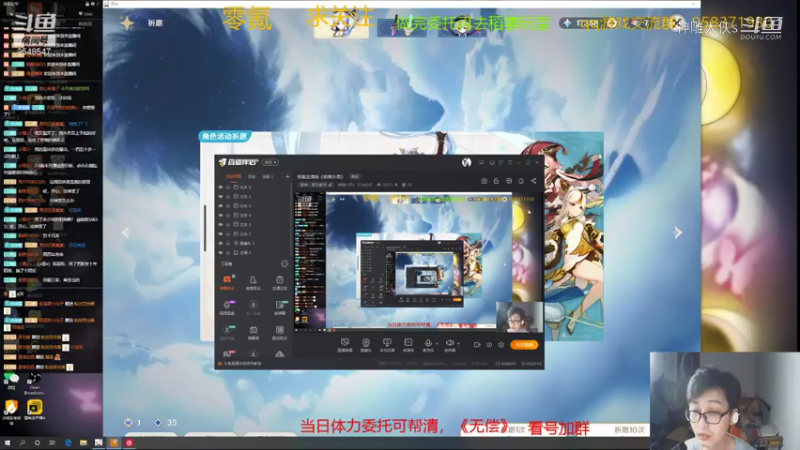Click the 祈愿10次 wish button
Image resolution: width=800 pixels, height=450 pixels.
pyautogui.click(x=630, y=430)
